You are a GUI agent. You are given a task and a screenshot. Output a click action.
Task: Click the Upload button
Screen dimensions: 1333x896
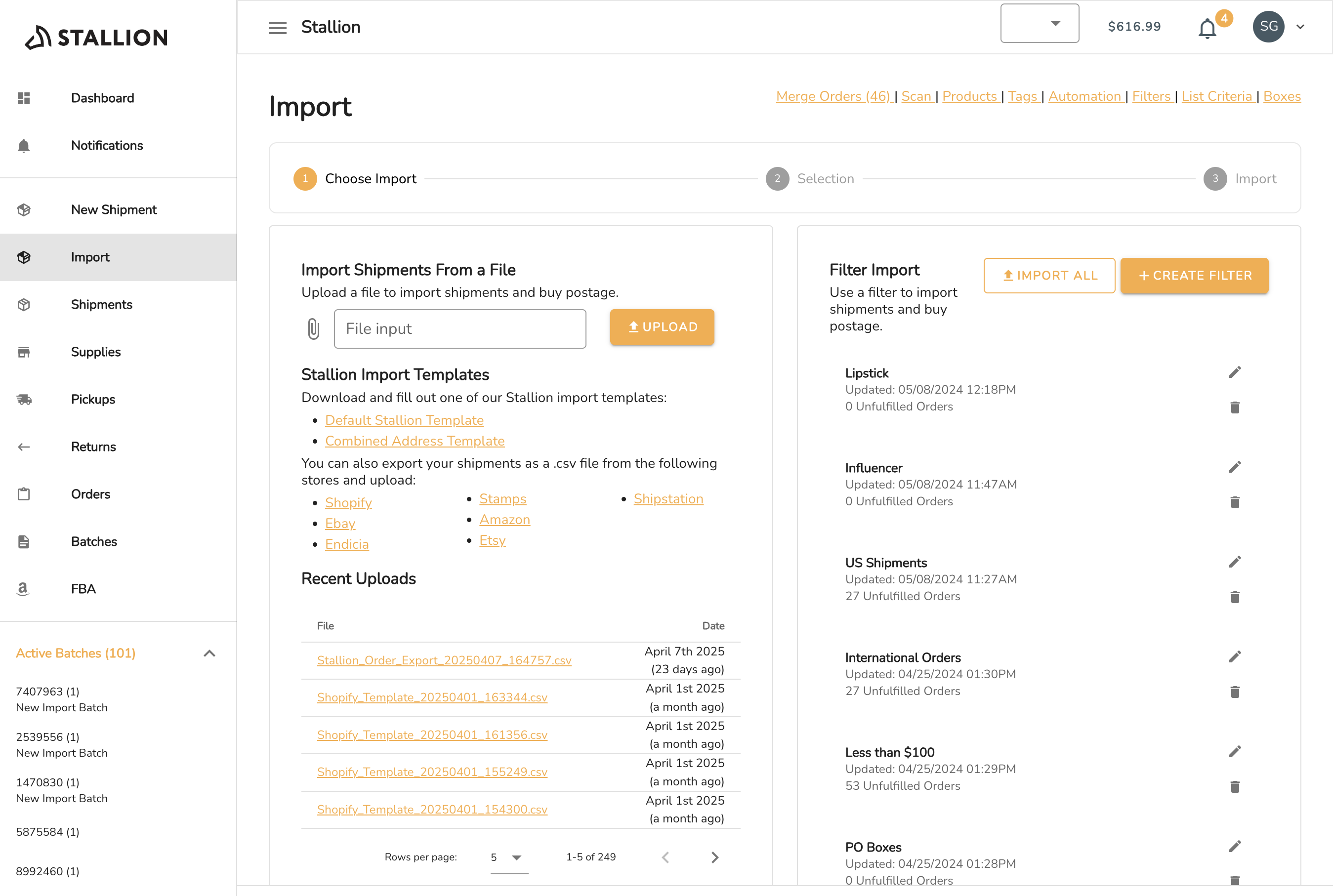[x=662, y=327]
